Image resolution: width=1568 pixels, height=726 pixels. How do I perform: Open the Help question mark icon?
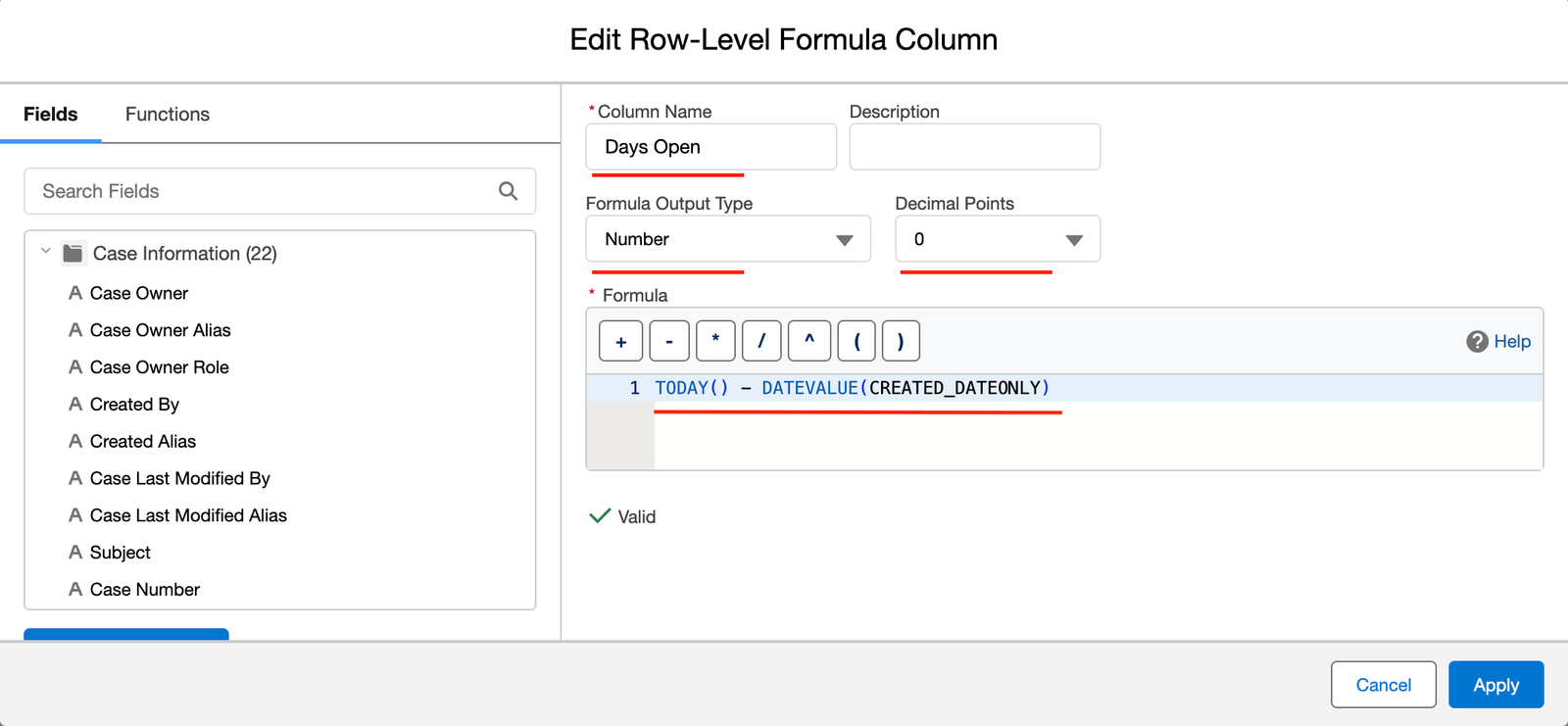[x=1477, y=341]
